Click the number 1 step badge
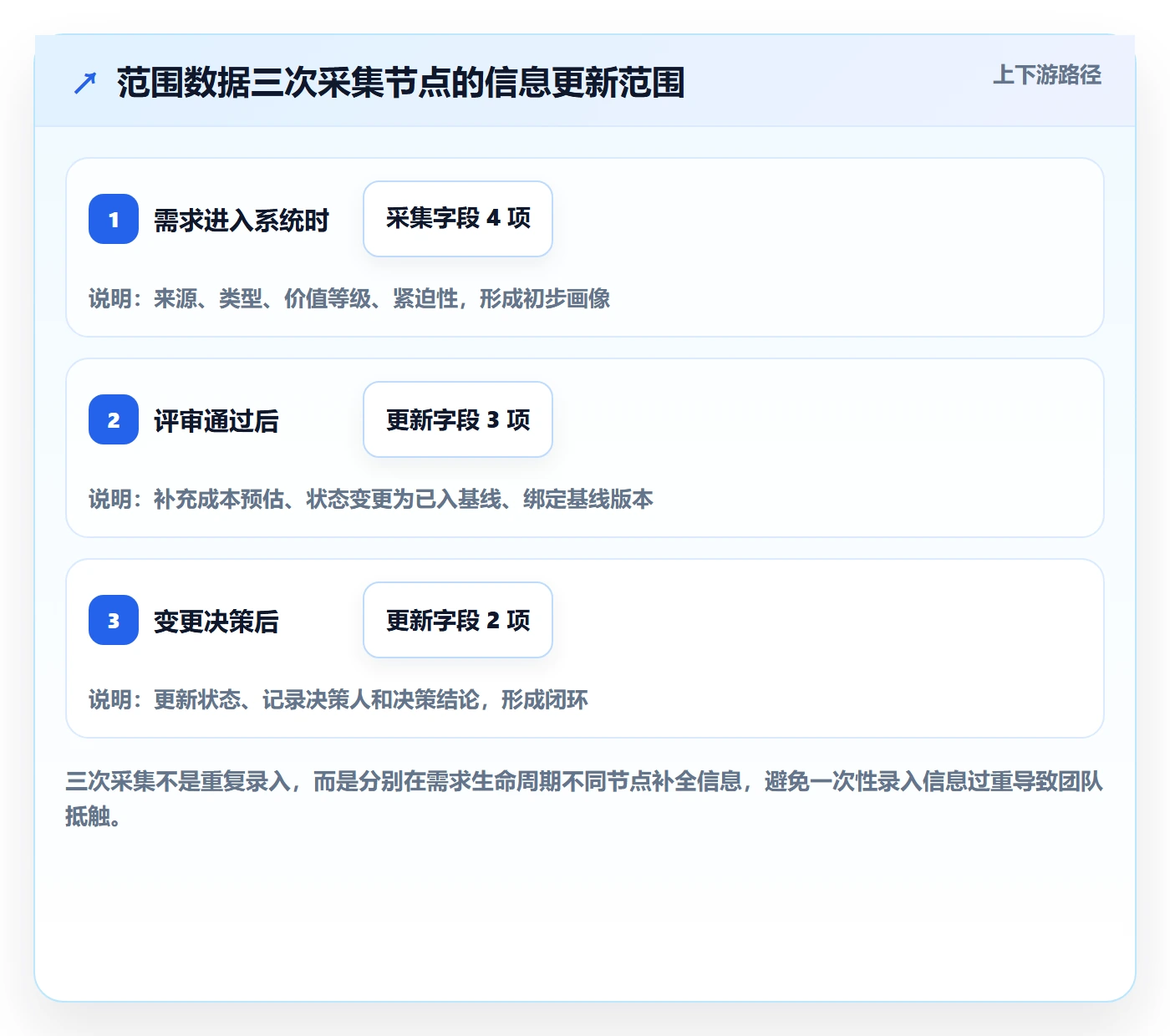This screenshot has width=1170, height=1036. click(114, 219)
